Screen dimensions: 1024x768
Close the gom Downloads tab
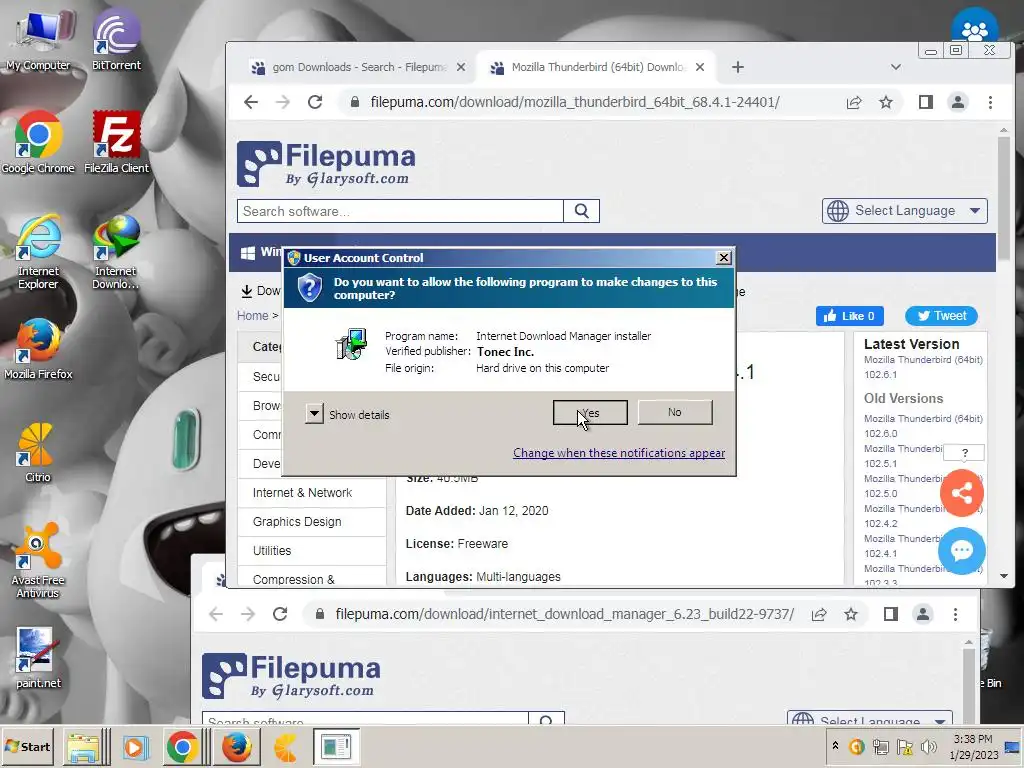[x=460, y=67]
